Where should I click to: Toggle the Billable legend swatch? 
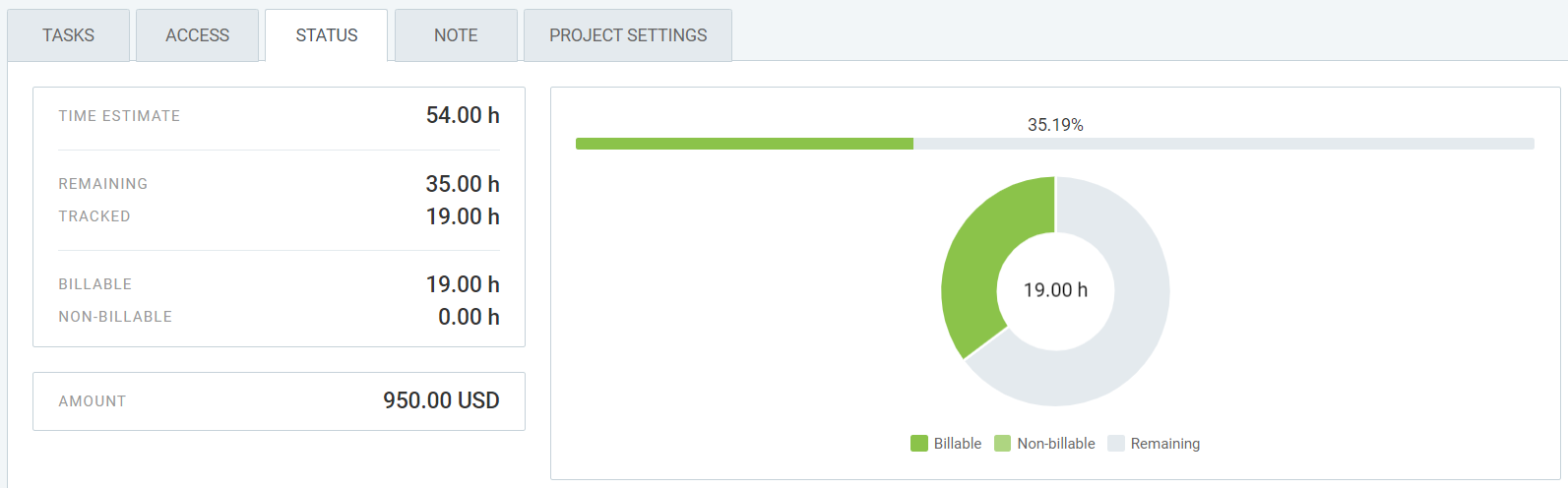tap(919, 444)
